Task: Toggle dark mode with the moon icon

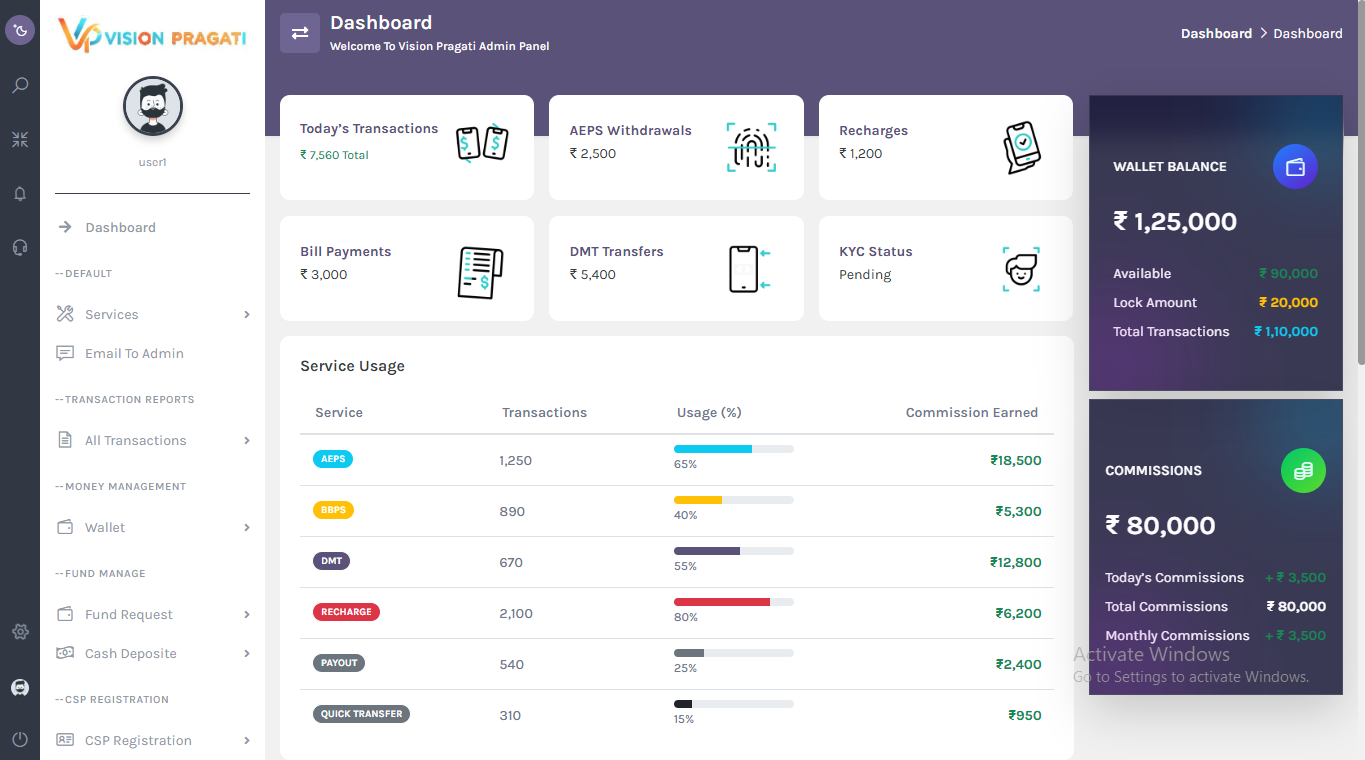Action: pyautogui.click(x=20, y=31)
